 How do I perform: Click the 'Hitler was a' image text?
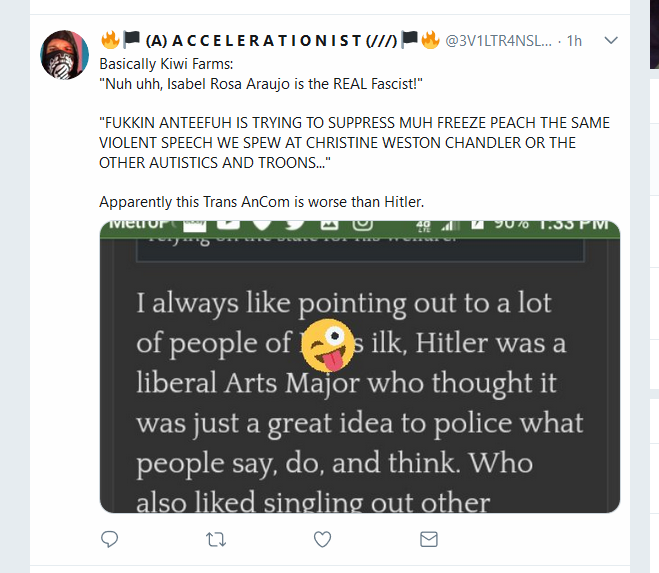pos(490,343)
